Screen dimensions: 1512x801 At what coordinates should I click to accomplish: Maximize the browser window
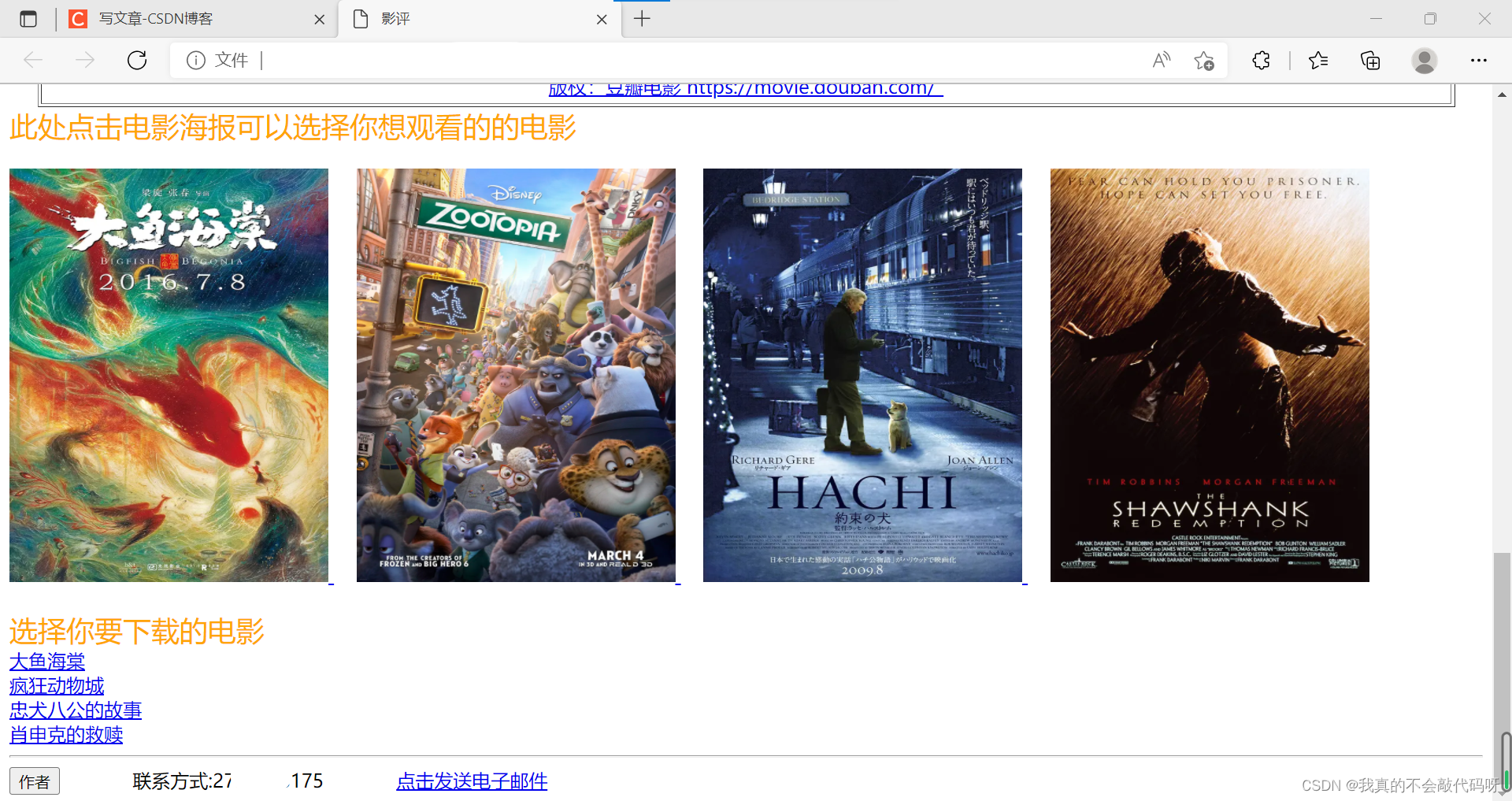pos(1430,19)
